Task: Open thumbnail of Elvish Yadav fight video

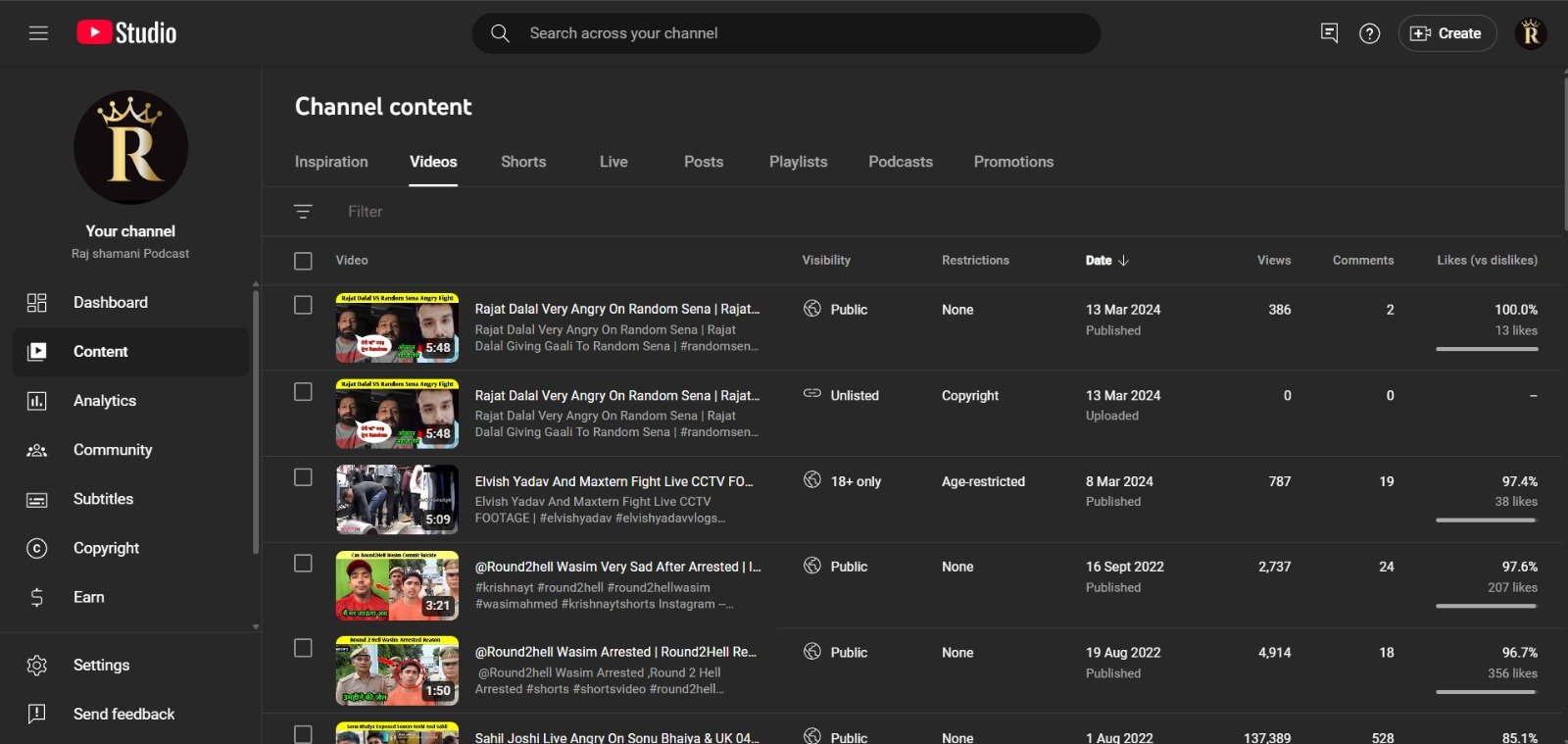Action: (397, 500)
